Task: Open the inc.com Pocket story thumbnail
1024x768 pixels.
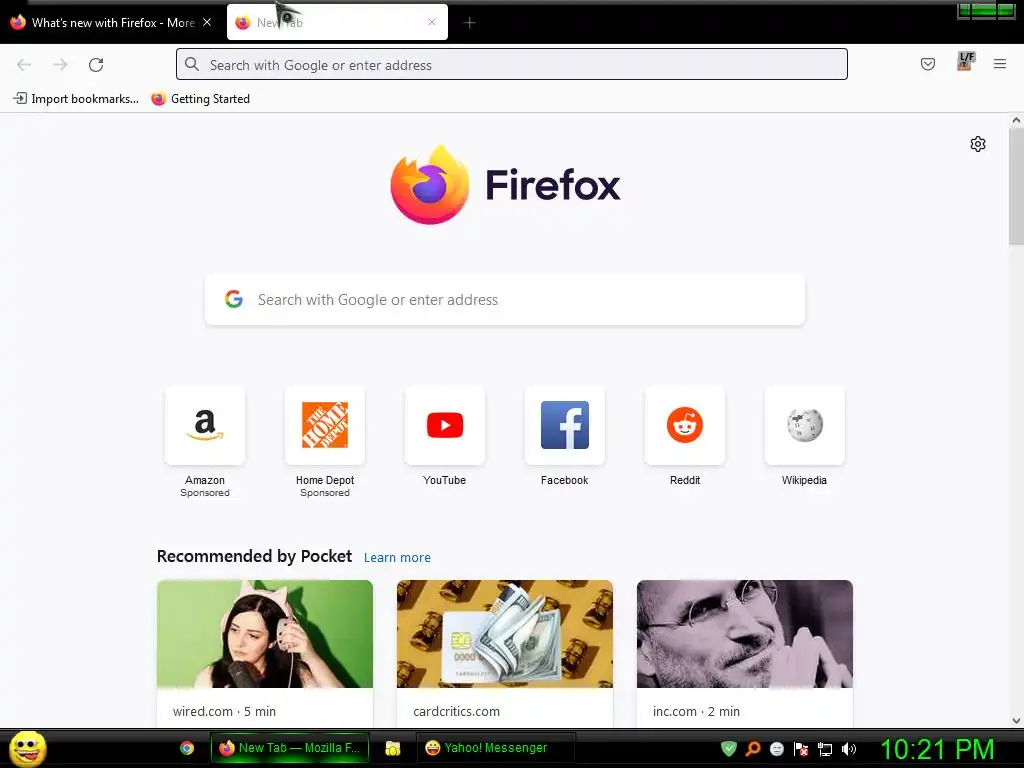Action: pyautogui.click(x=745, y=634)
